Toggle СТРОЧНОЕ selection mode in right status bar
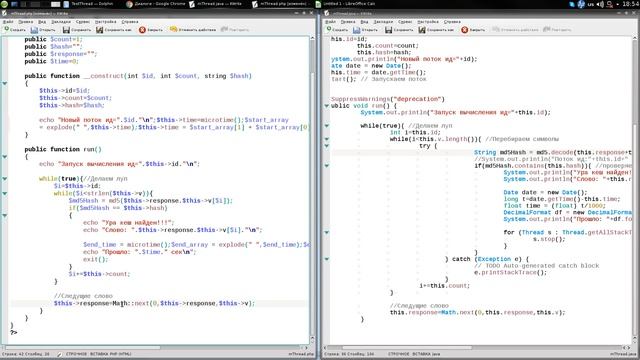 [399, 354]
